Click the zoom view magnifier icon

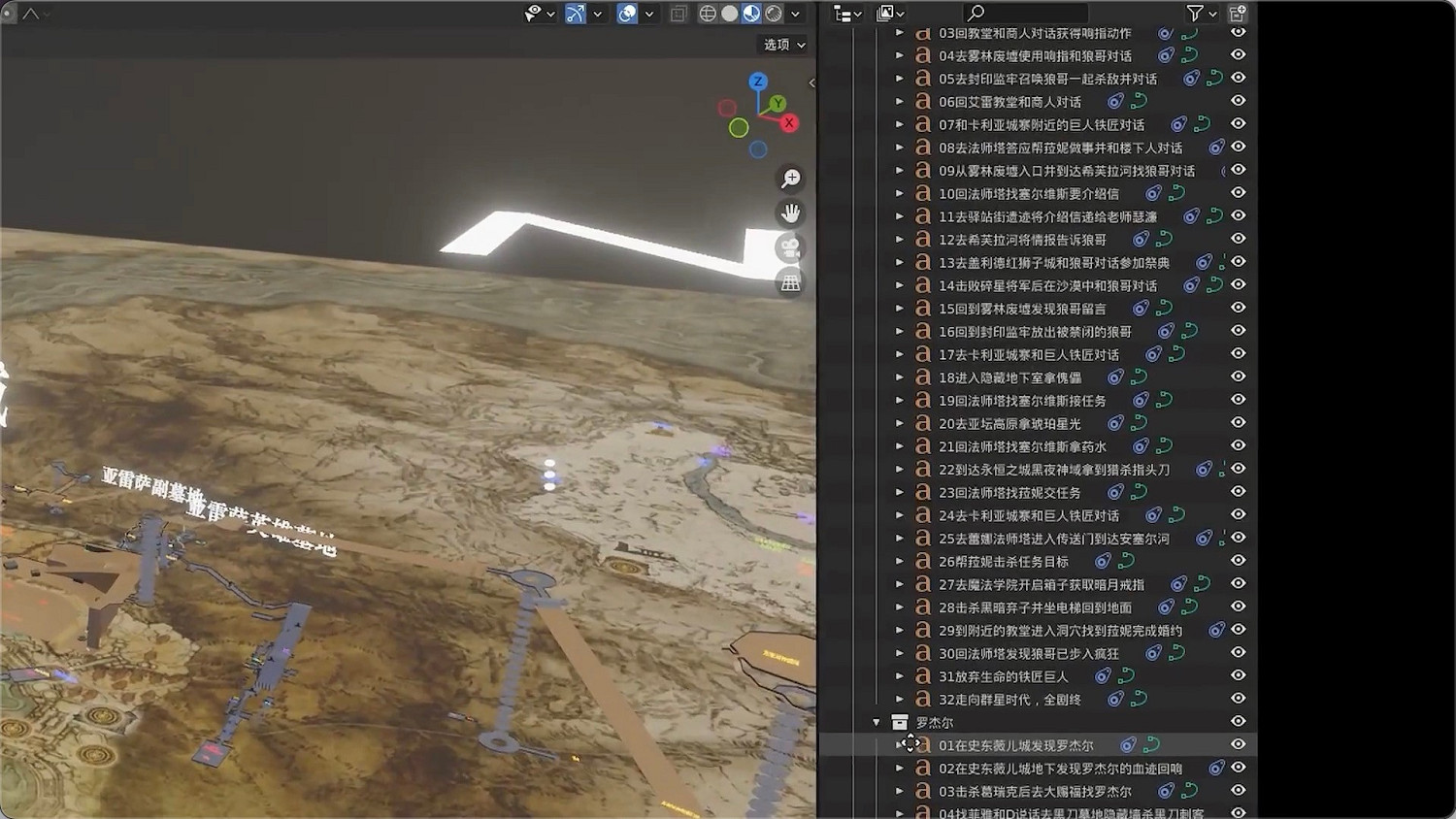coord(791,179)
